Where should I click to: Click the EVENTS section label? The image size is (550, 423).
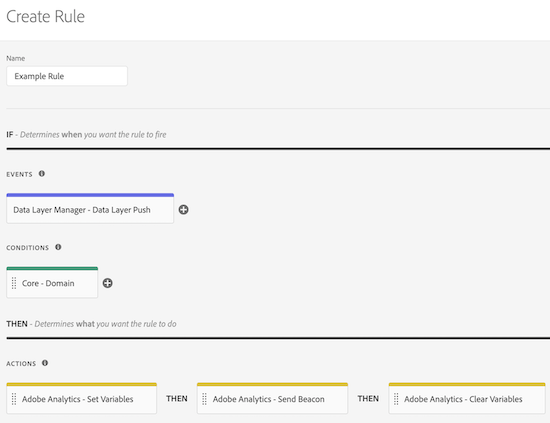click(19, 174)
